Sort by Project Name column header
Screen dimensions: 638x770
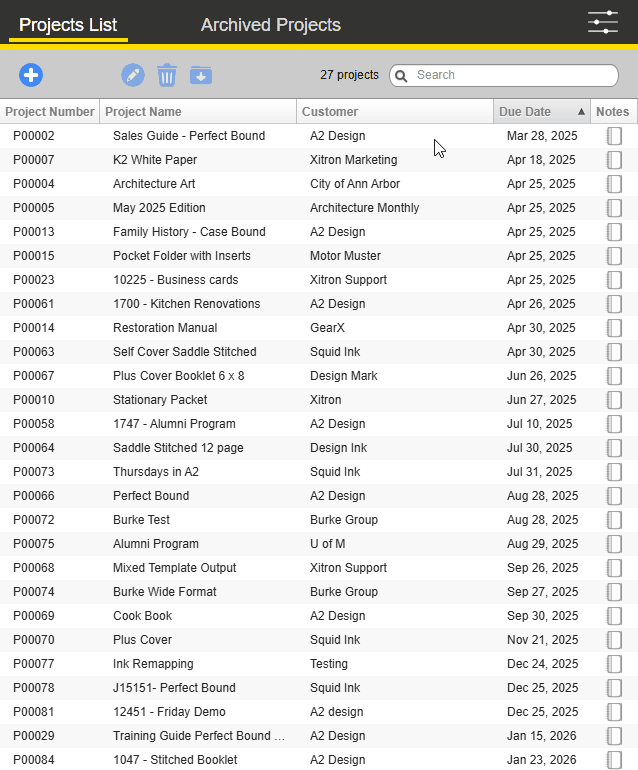(x=198, y=111)
